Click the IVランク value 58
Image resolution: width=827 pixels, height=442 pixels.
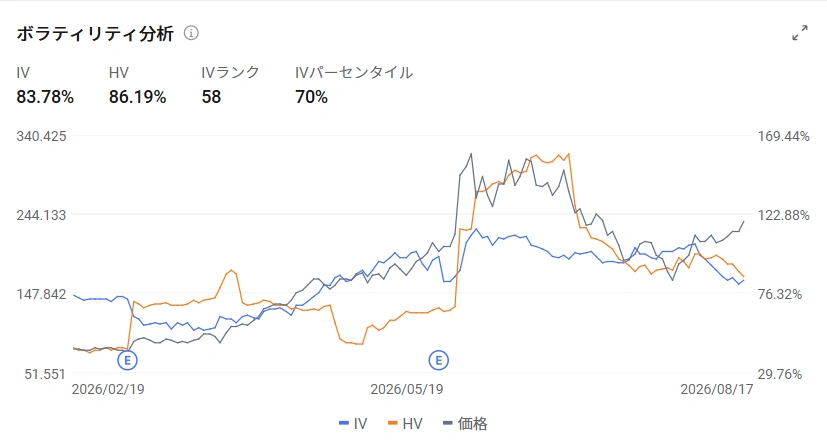211,97
